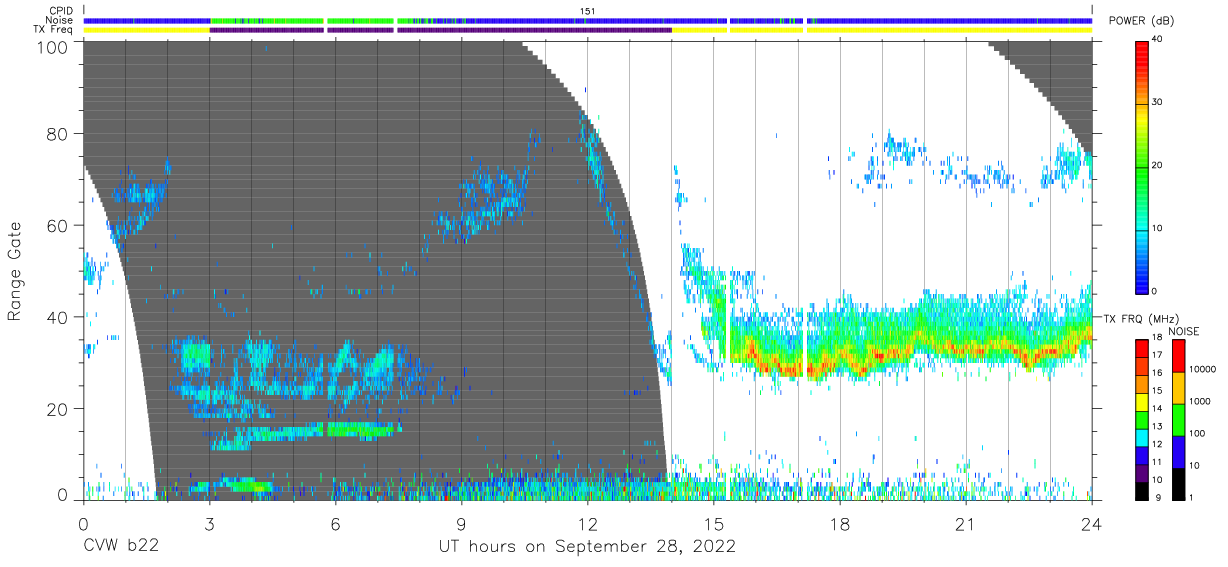Click the y-axis tick label '80'
Image resolution: width=1228 pixels, height=567 pixels.
(58, 134)
